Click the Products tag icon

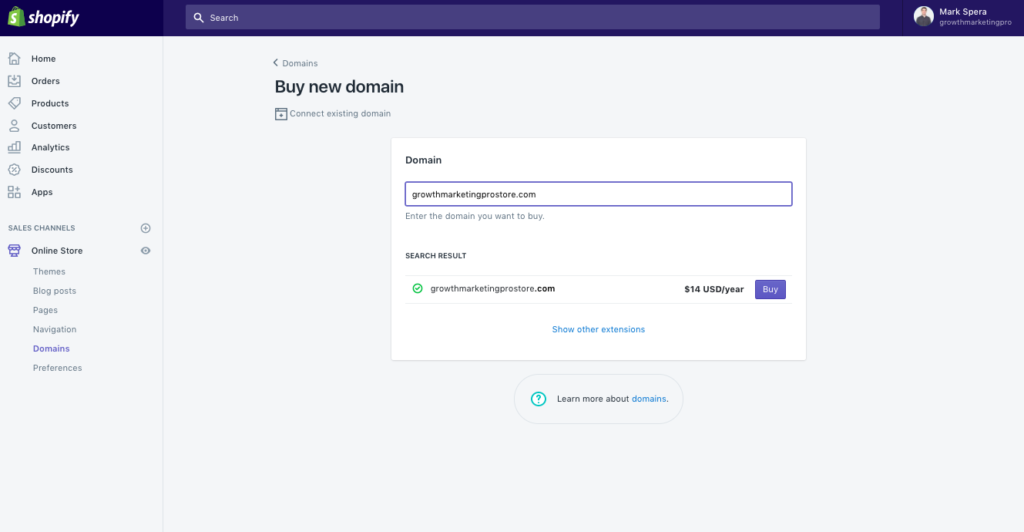(x=14, y=103)
